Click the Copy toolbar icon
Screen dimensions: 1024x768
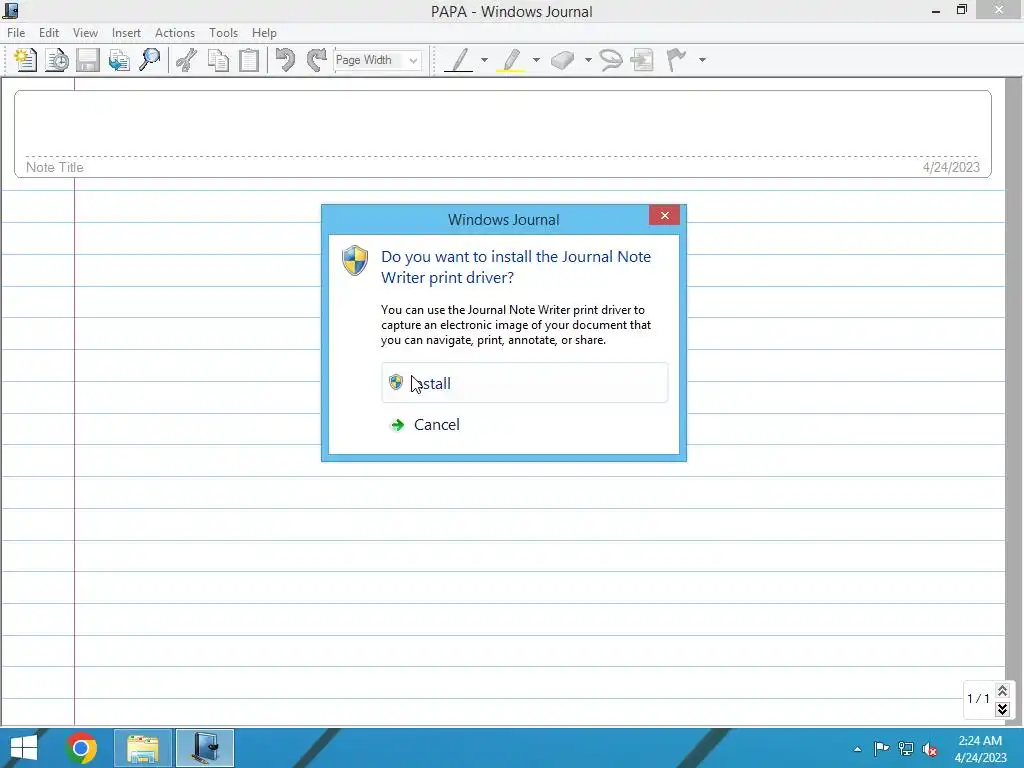click(217, 60)
